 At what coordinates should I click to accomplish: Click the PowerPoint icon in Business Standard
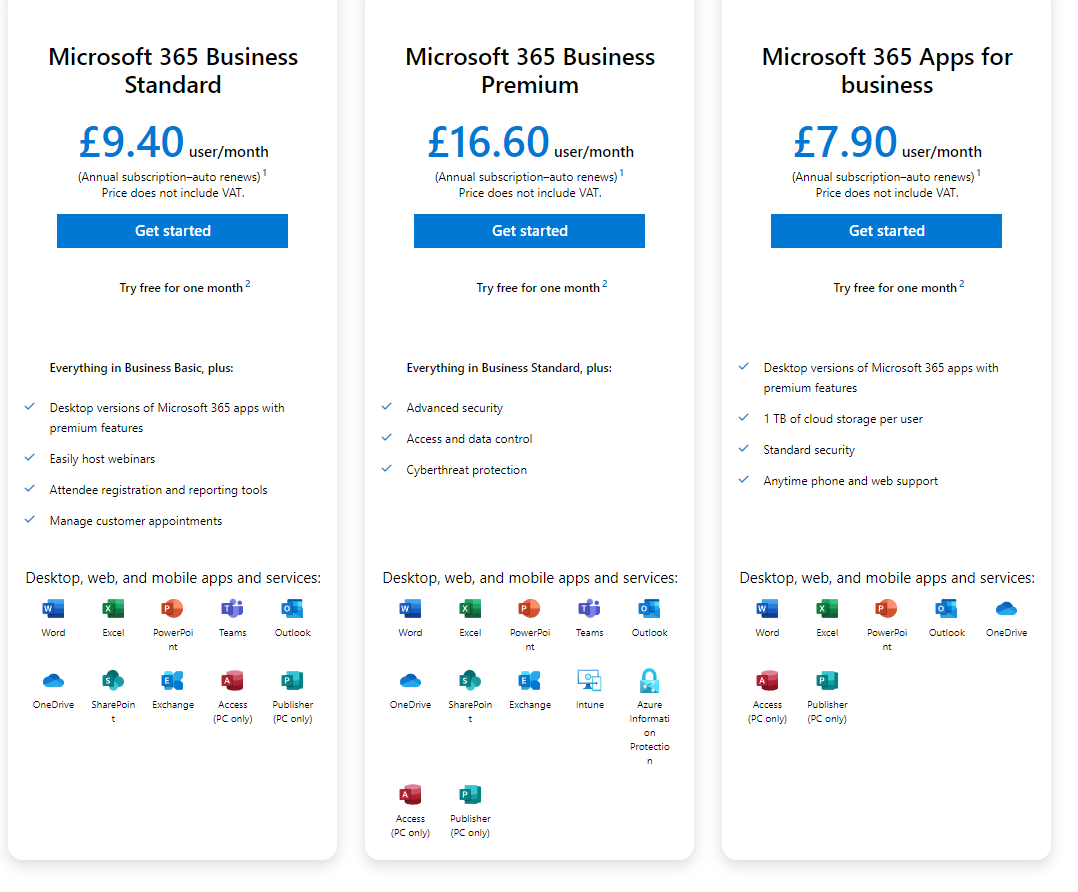(173, 609)
